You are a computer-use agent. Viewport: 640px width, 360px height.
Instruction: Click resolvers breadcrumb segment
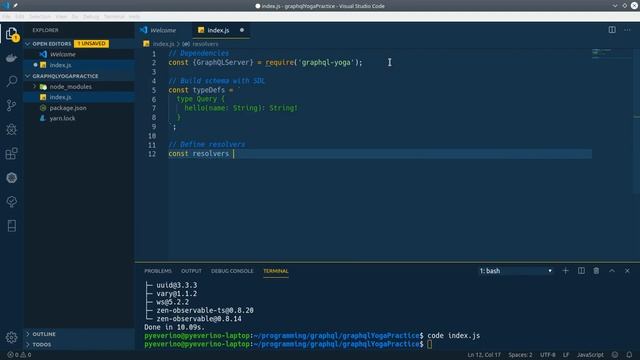click(205, 44)
